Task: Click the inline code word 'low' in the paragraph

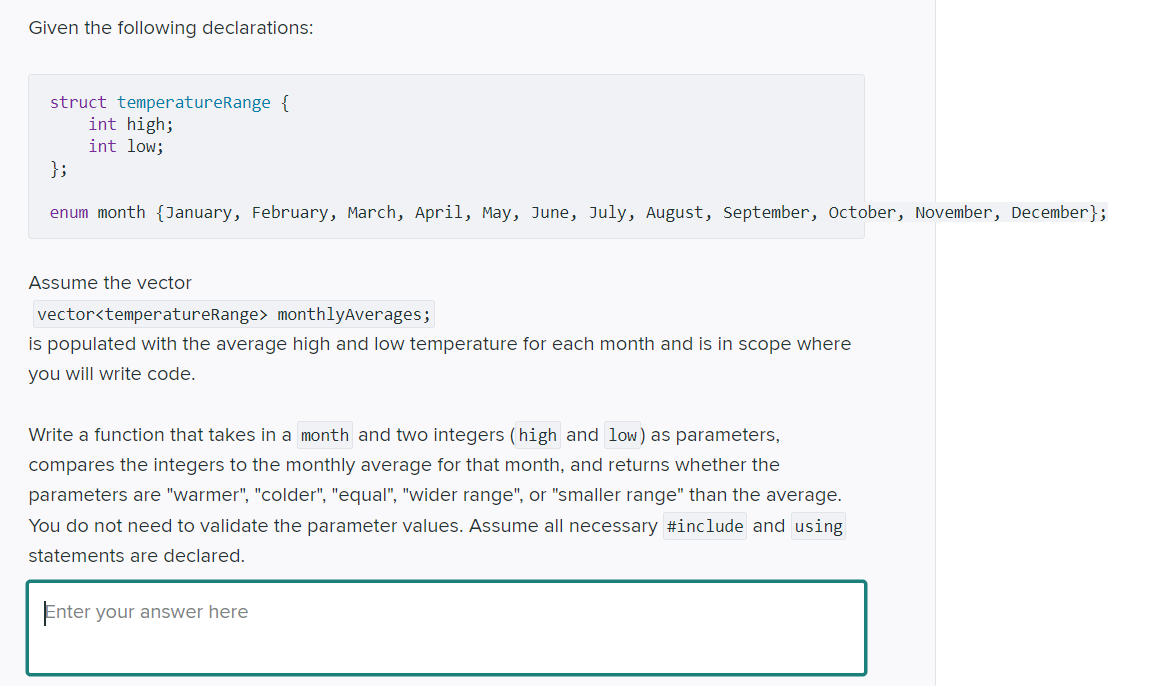Action: click(622, 435)
